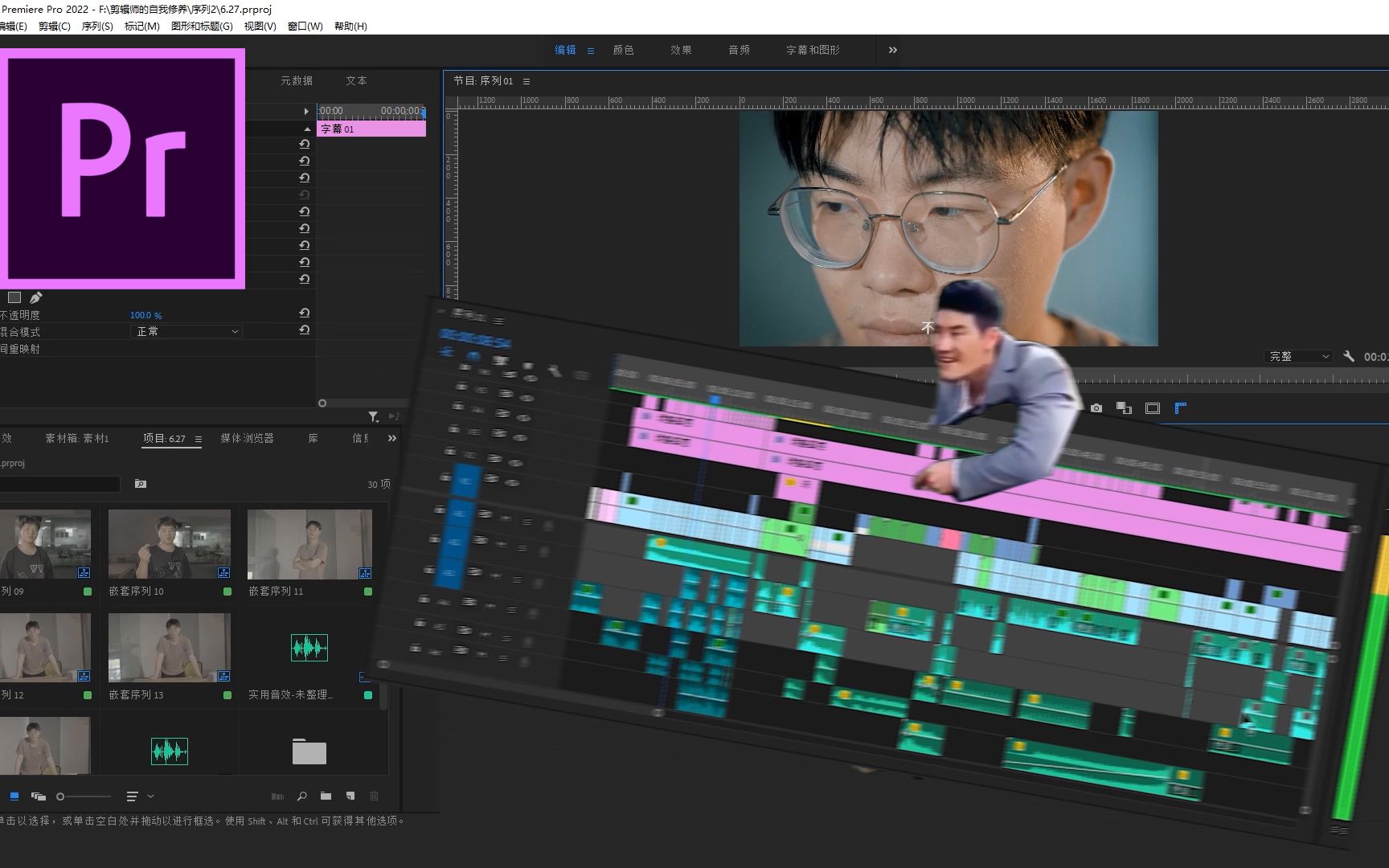Switch to 颜色 workspace
This screenshot has height=868, width=1389.
point(623,50)
